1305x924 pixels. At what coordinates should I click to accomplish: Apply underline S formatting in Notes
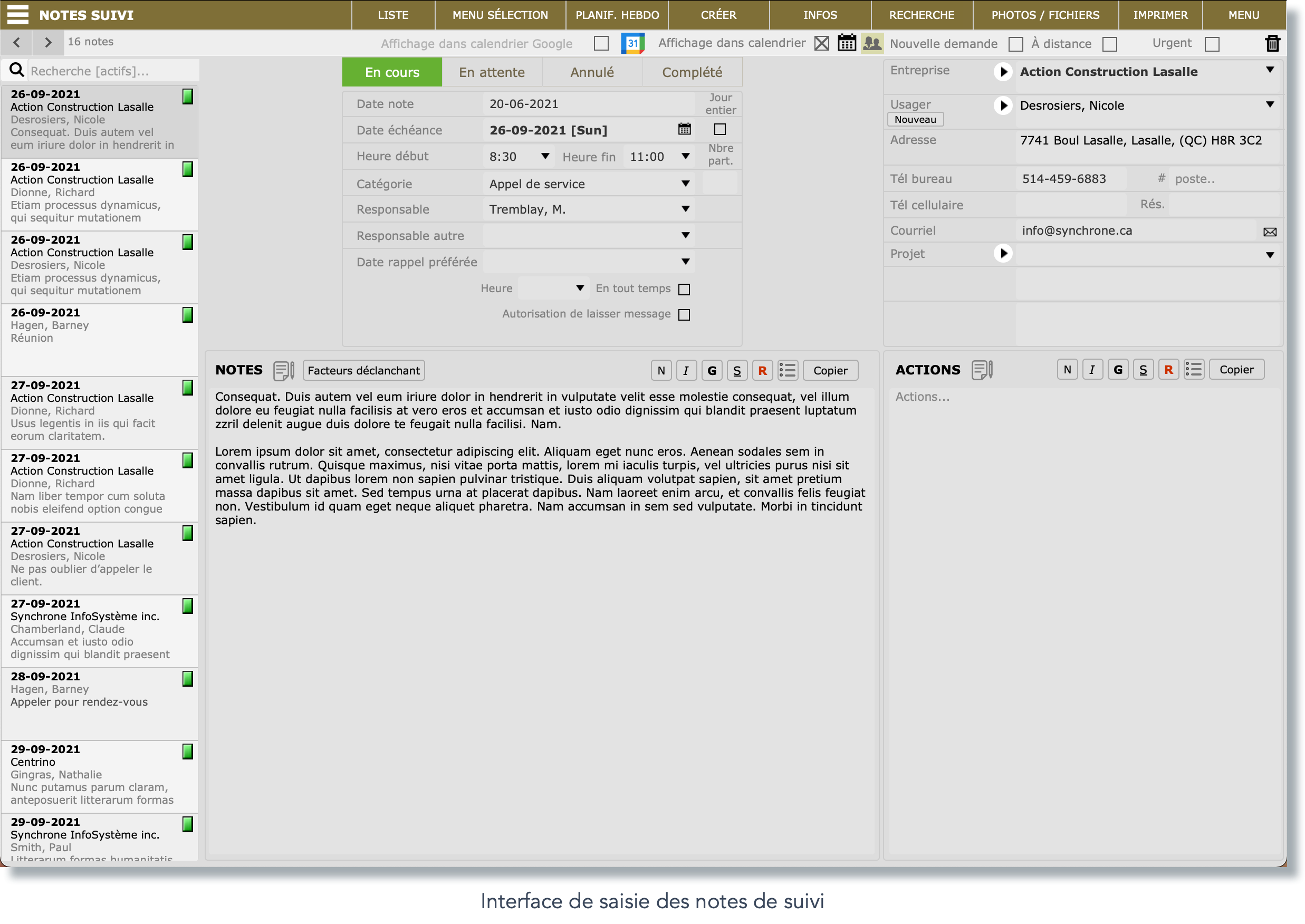click(736, 370)
